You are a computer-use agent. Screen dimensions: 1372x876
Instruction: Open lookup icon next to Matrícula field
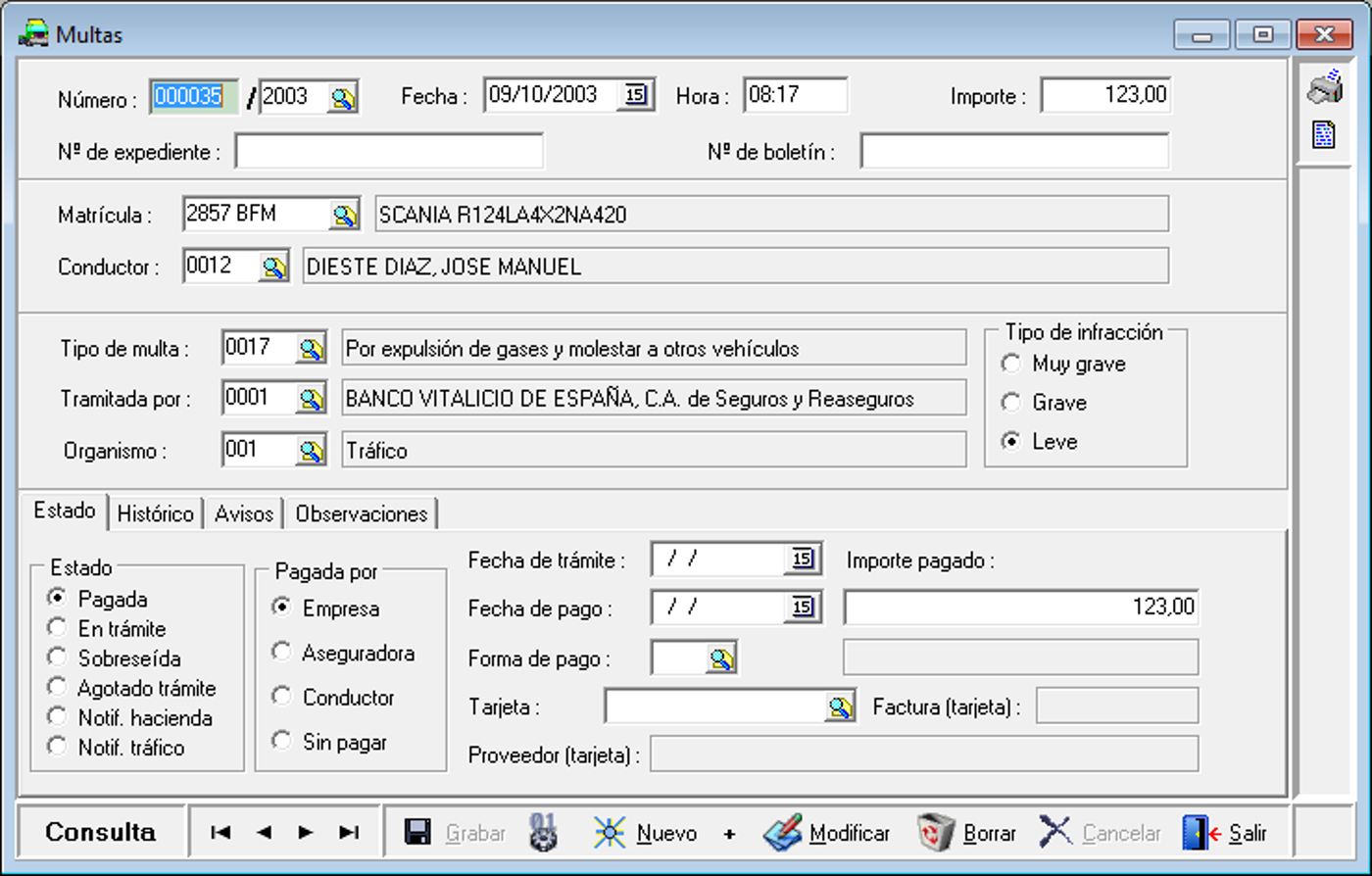click(344, 215)
